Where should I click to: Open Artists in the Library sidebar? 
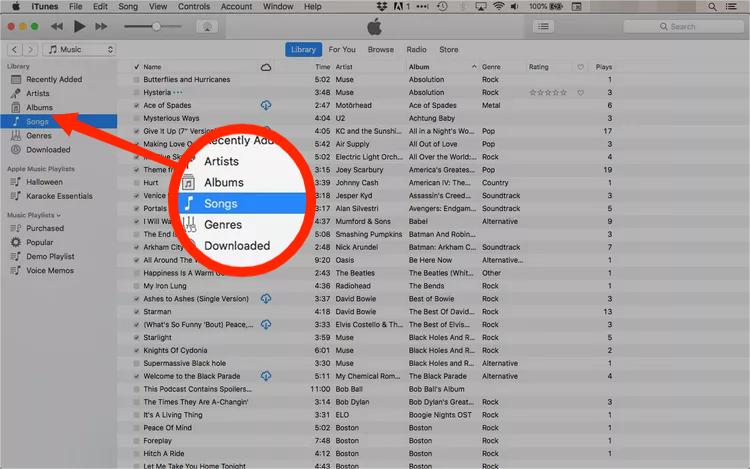tap(37, 93)
